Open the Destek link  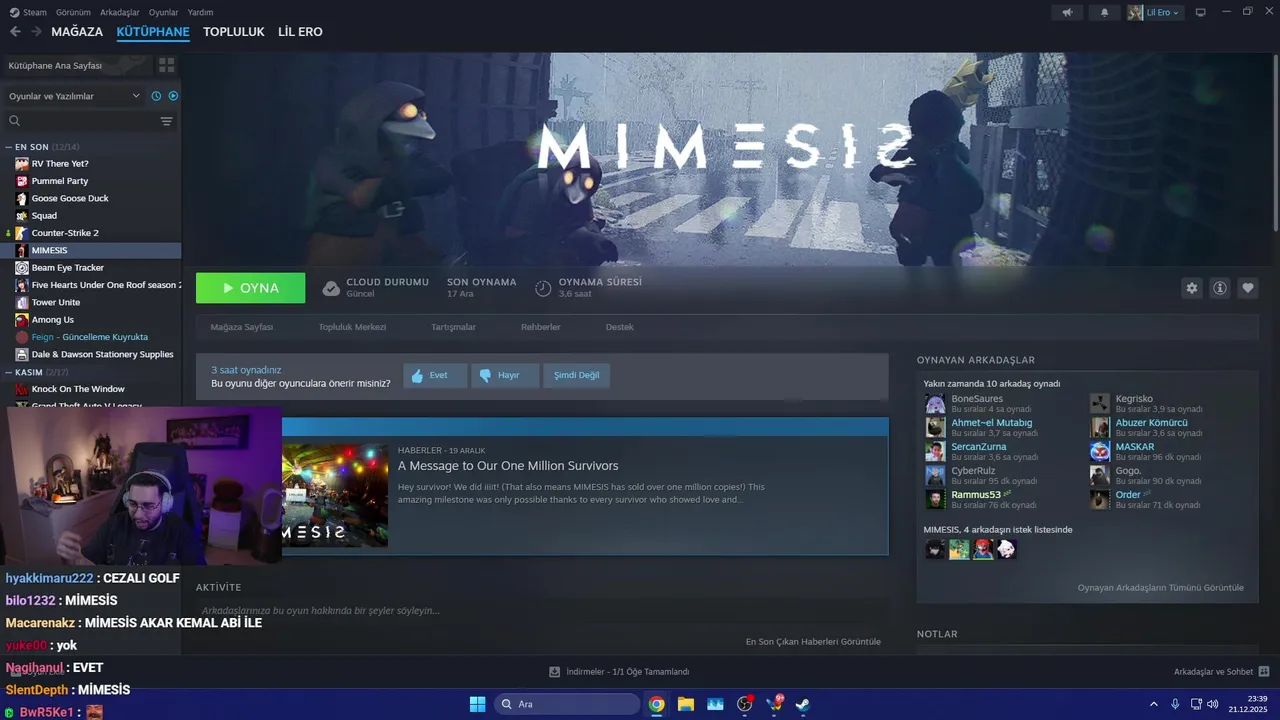619,327
